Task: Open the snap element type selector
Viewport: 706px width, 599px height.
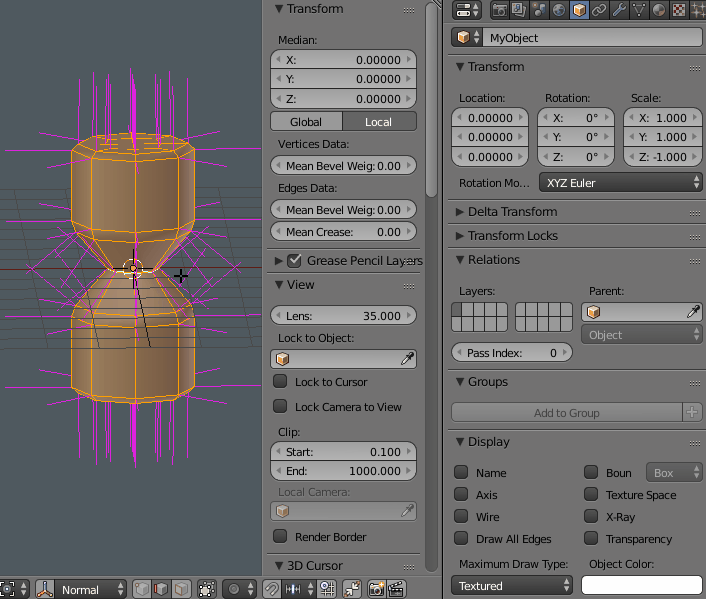Action: click(x=299, y=589)
